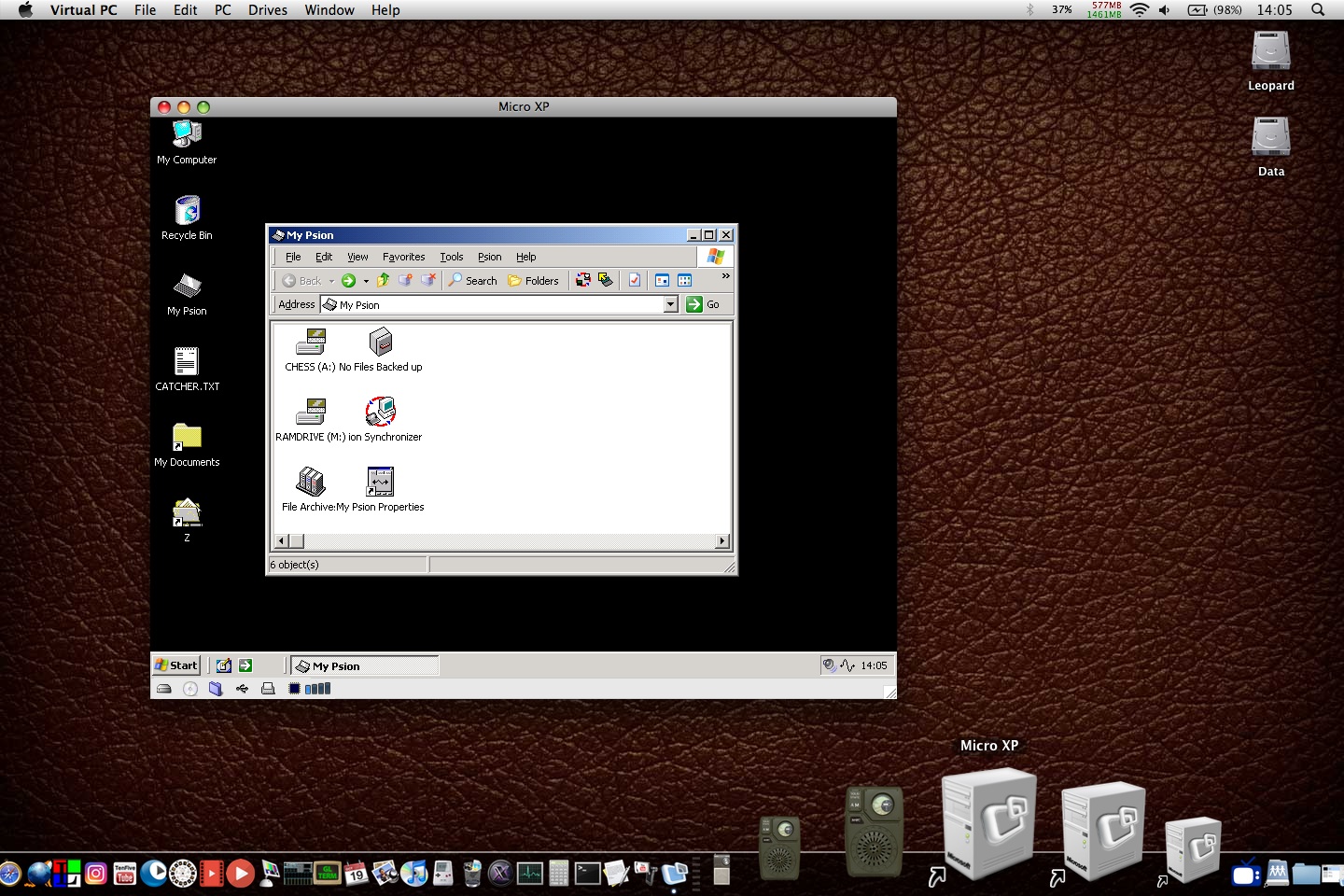Open the View menu in My Psion
The width and height of the screenshot is (1344, 896).
pyautogui.click(x=357, y=257)
